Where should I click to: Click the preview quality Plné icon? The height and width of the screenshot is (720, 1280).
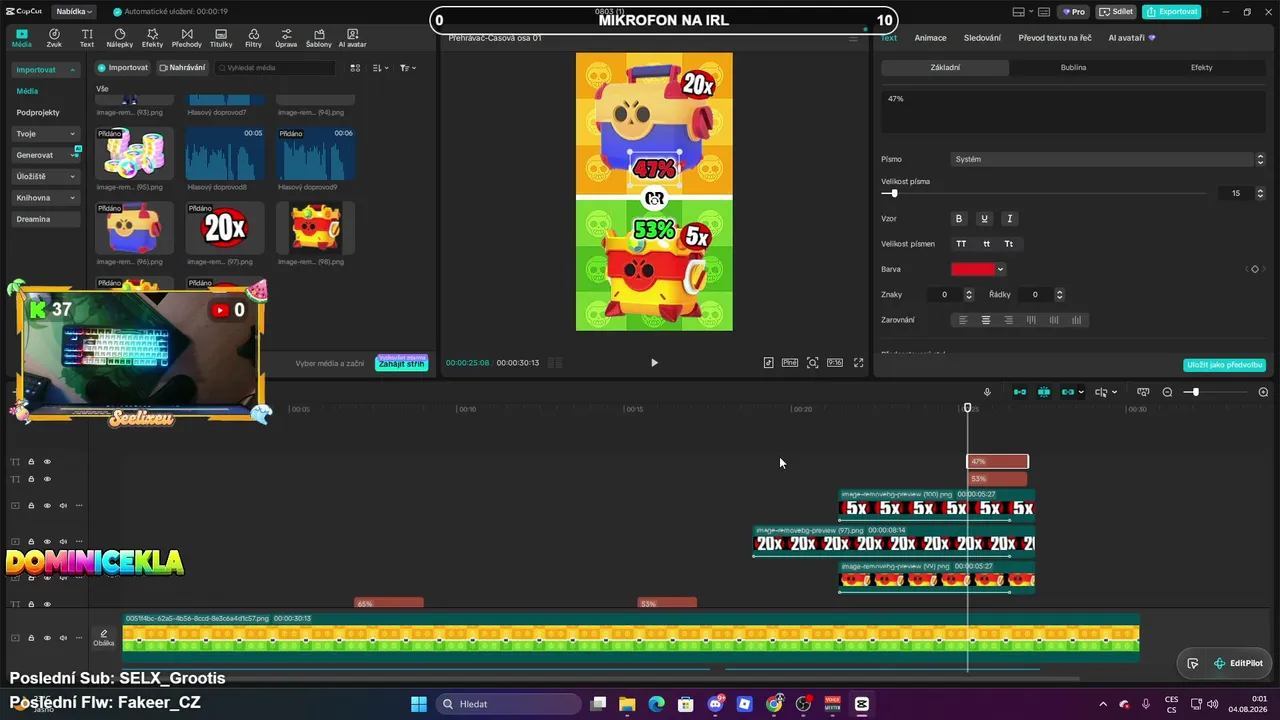pos(789,363)
